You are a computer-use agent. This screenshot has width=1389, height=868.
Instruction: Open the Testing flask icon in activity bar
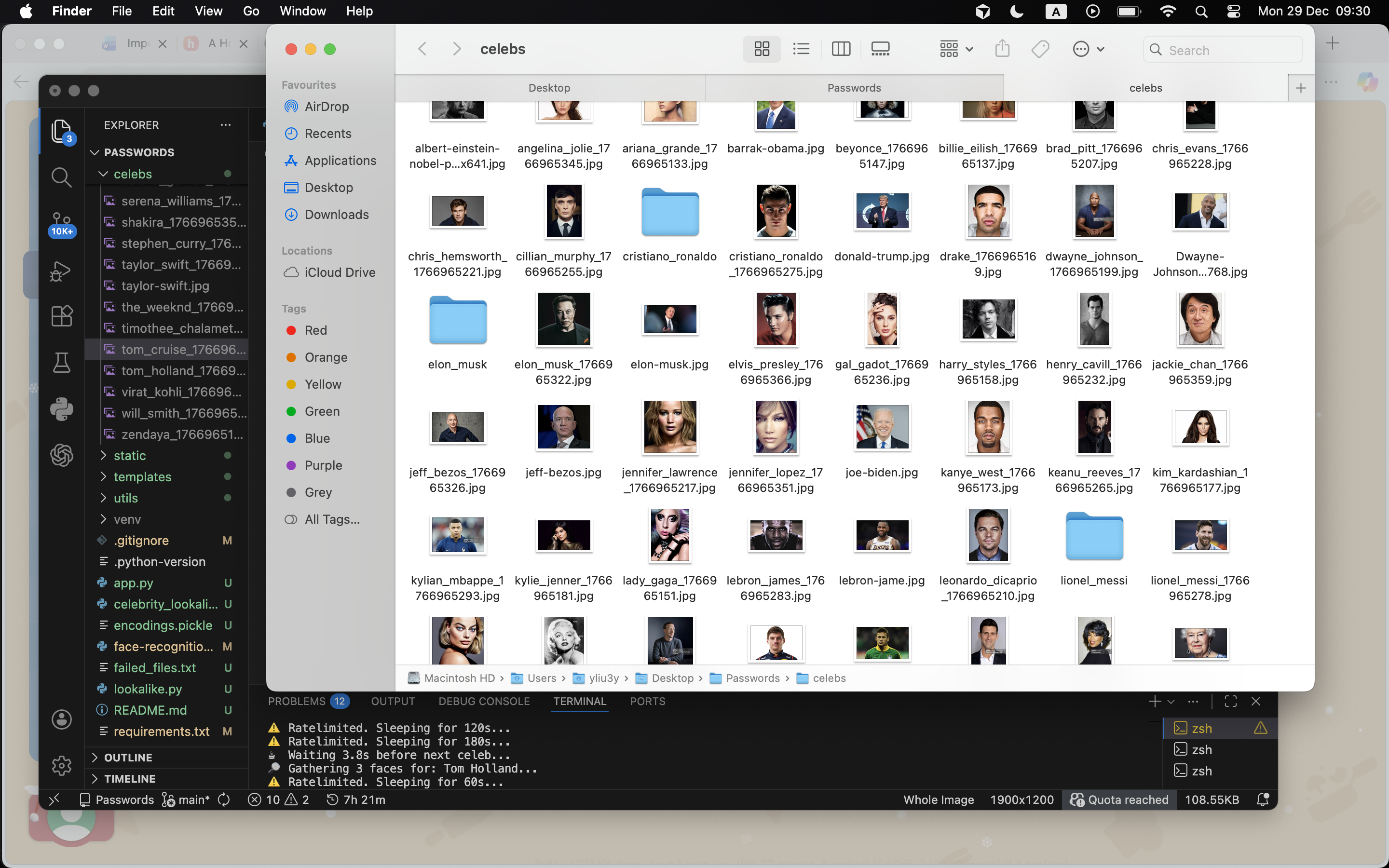61,363
